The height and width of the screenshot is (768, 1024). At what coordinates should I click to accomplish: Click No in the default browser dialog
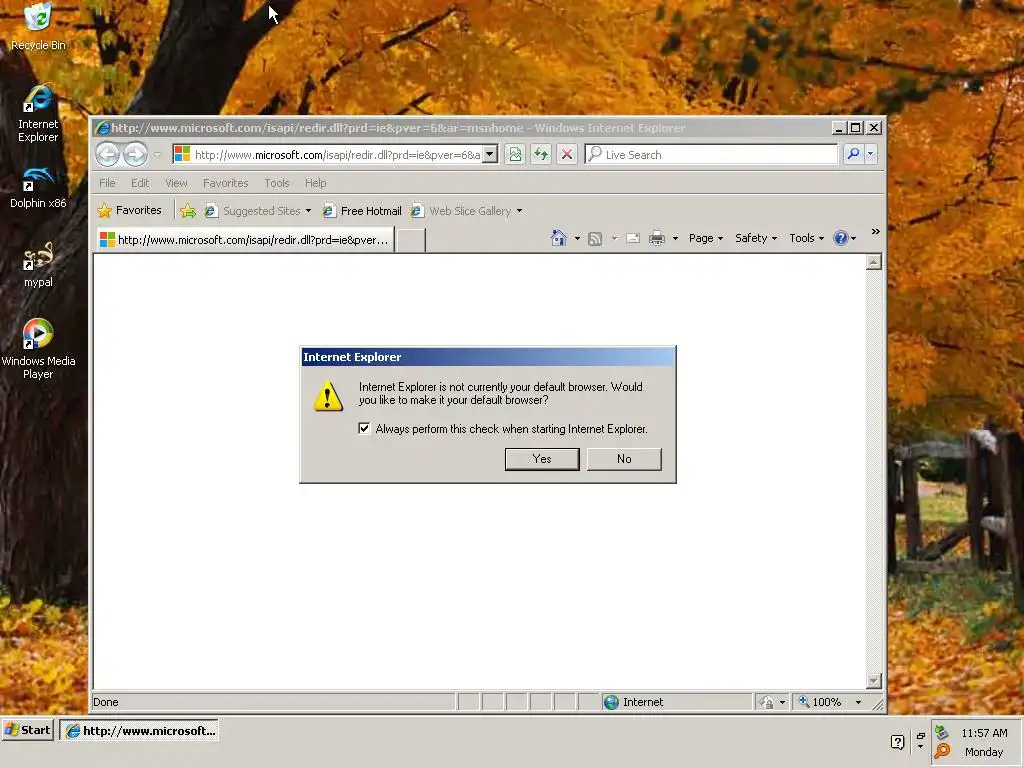[x=624, y=458]
